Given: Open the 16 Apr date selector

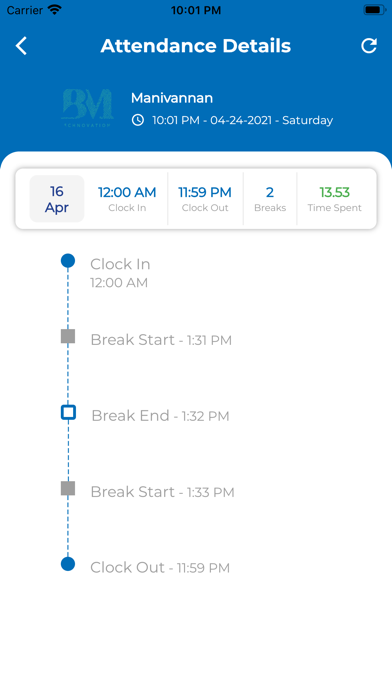Looking at the screenshot, I should coord(57,199).
